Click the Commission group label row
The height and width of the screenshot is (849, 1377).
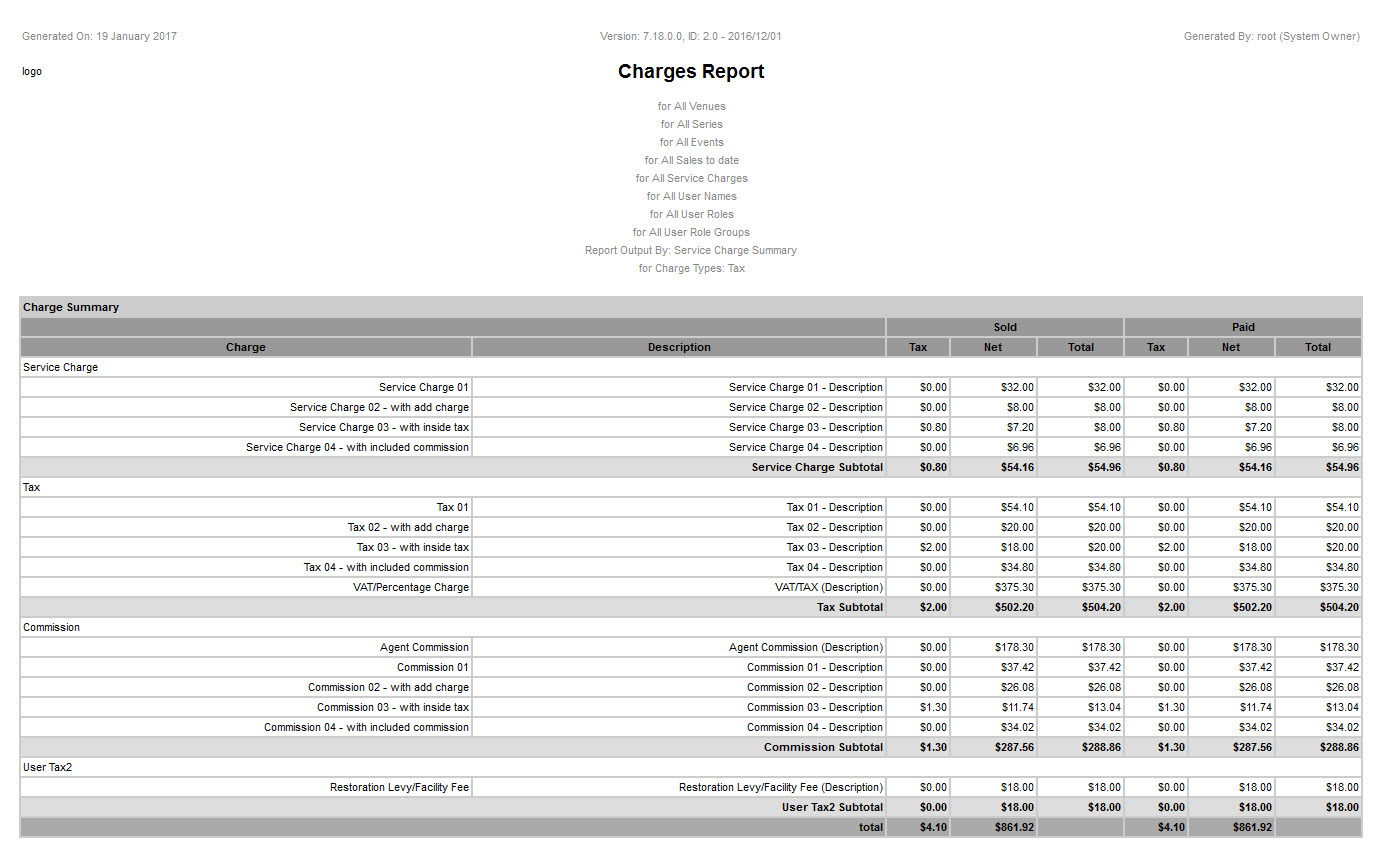691,627
